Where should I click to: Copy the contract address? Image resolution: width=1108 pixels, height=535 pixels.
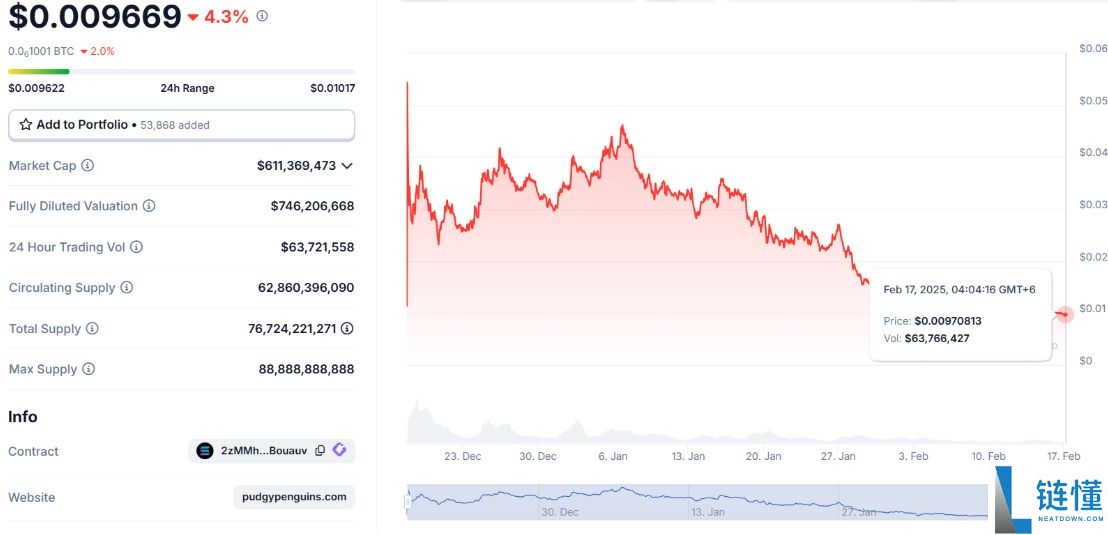(x=320, y=451)
